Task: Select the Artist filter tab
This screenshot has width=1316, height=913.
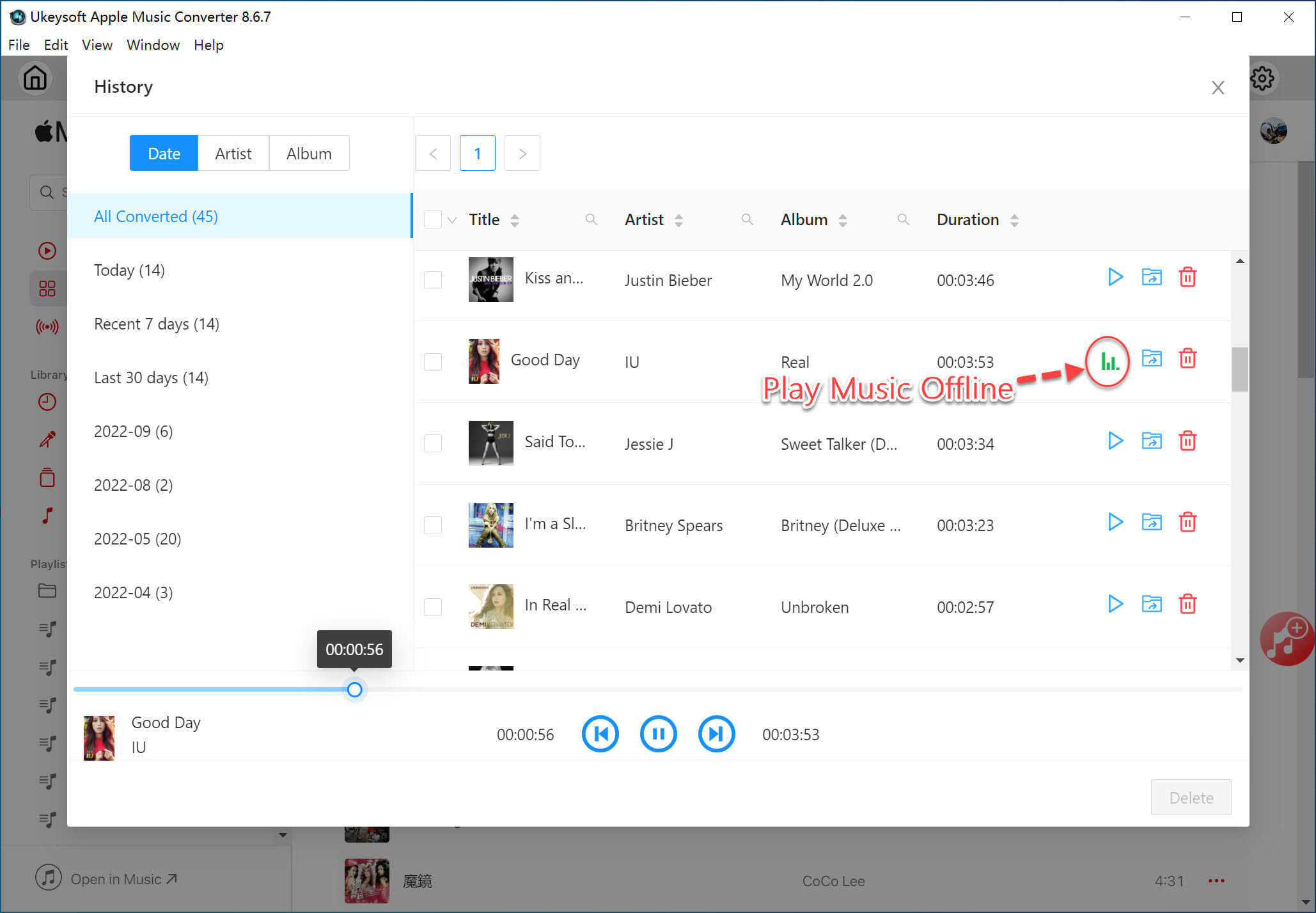Action: pyautogui.click(x=234, y=153)
